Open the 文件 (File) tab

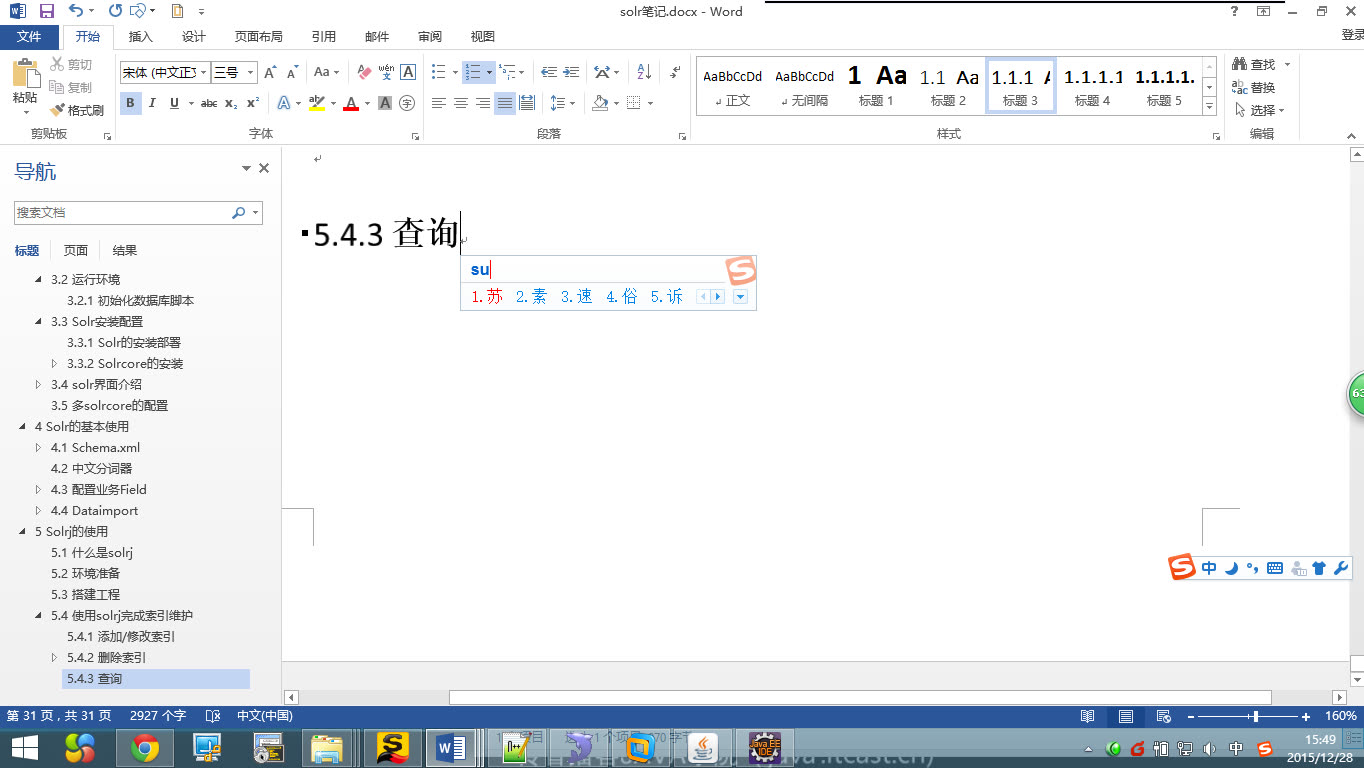click(x=29, y=37)
